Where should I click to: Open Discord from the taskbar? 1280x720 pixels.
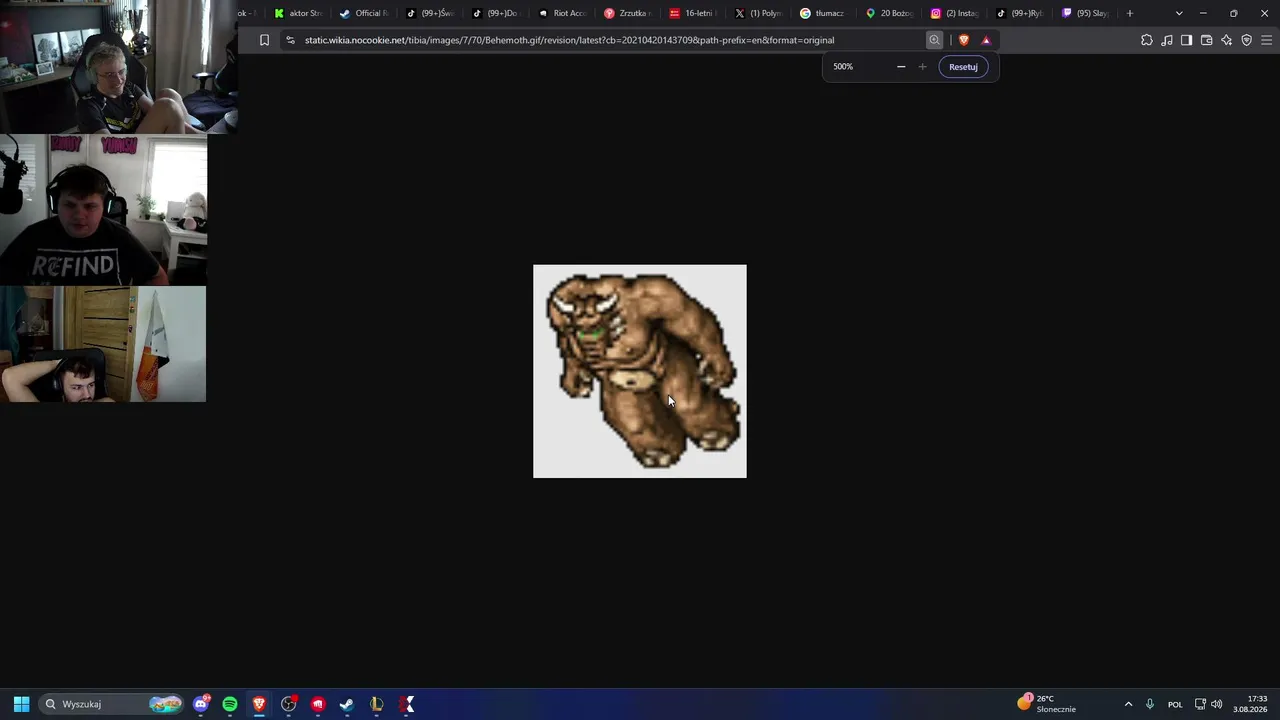[201, 704]
